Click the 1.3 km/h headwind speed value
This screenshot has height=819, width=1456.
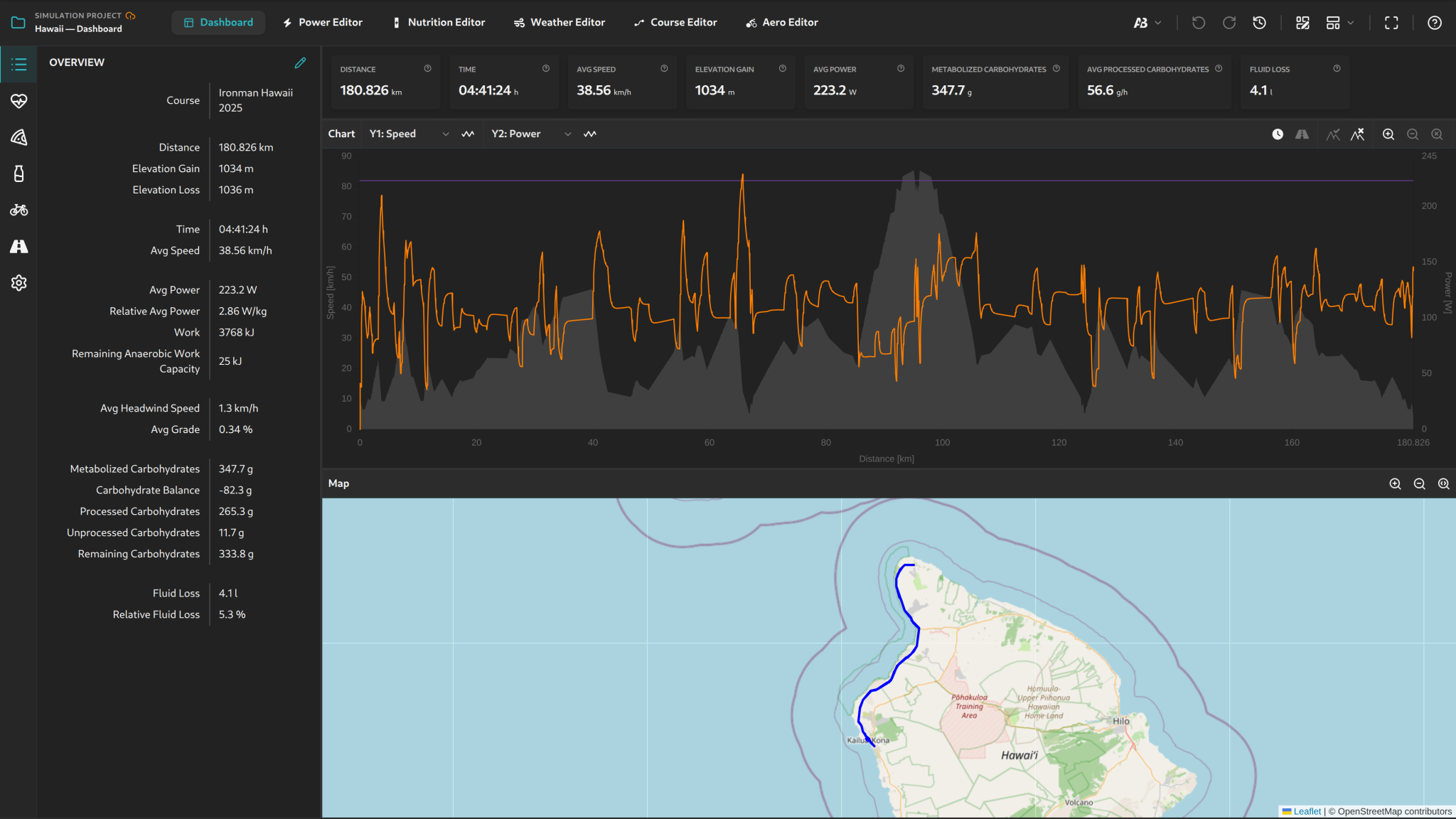[238, 409]
